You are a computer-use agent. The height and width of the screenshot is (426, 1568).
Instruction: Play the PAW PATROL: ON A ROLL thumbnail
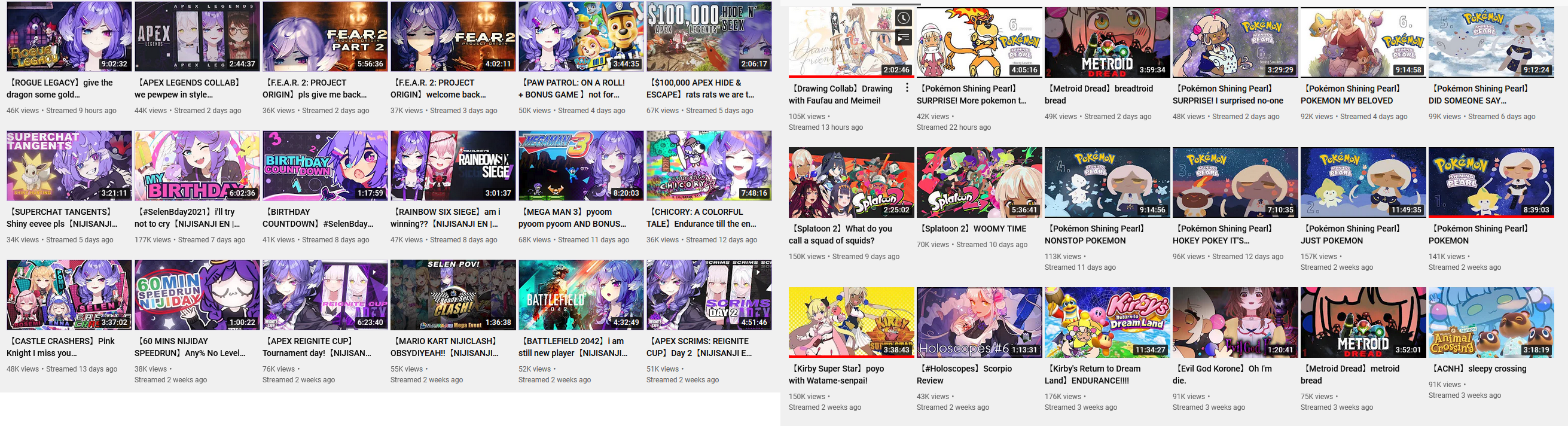point(581,36)
